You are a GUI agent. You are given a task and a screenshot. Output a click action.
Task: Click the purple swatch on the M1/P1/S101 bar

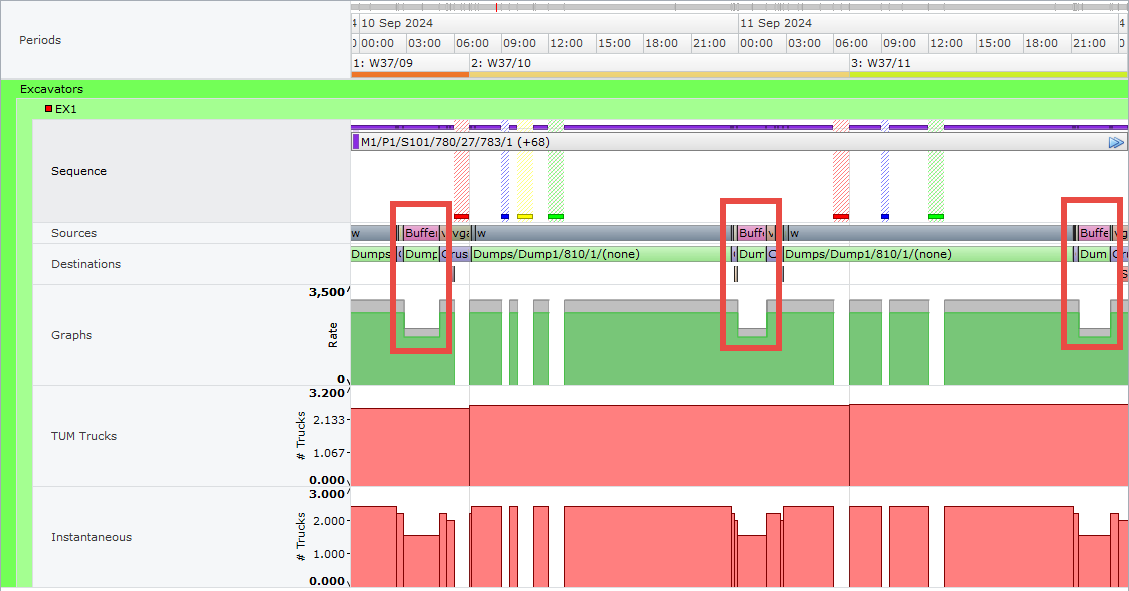click(356, 142)
